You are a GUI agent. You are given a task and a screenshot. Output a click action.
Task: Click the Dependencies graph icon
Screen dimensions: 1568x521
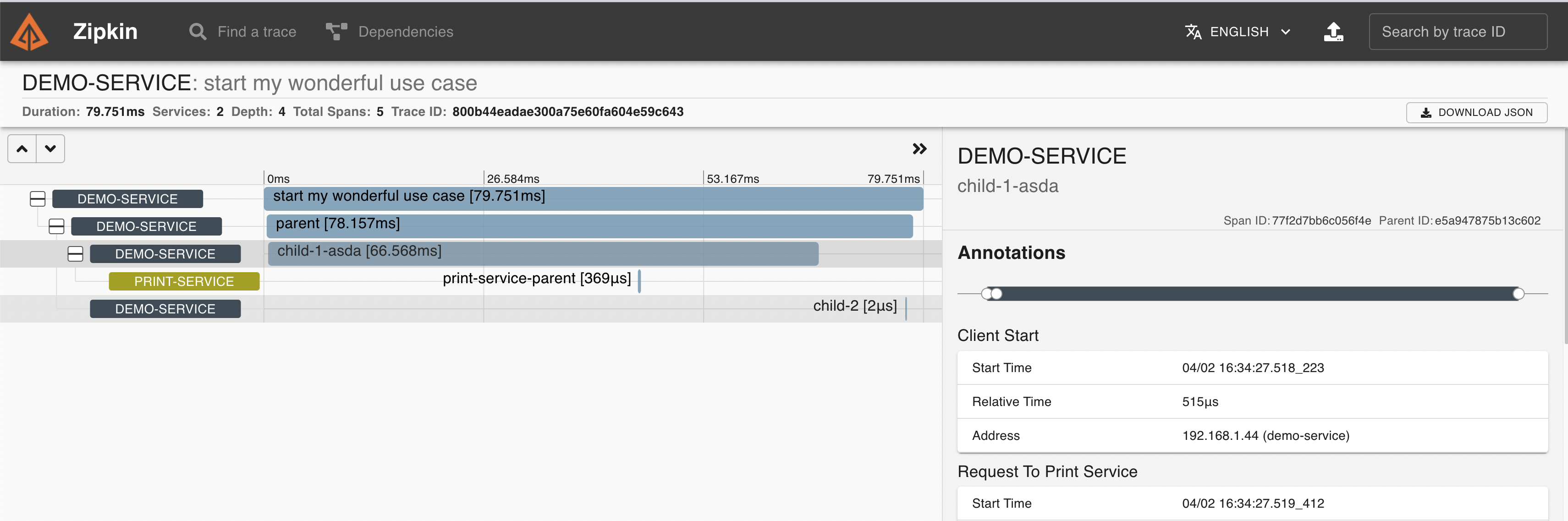(336, 32)
